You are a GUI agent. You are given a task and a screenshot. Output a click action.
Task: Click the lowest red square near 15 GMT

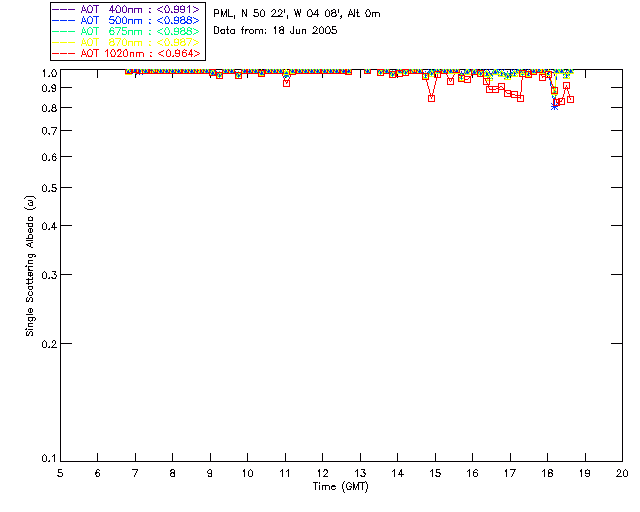pyautogui.click(x=431, y=98)
